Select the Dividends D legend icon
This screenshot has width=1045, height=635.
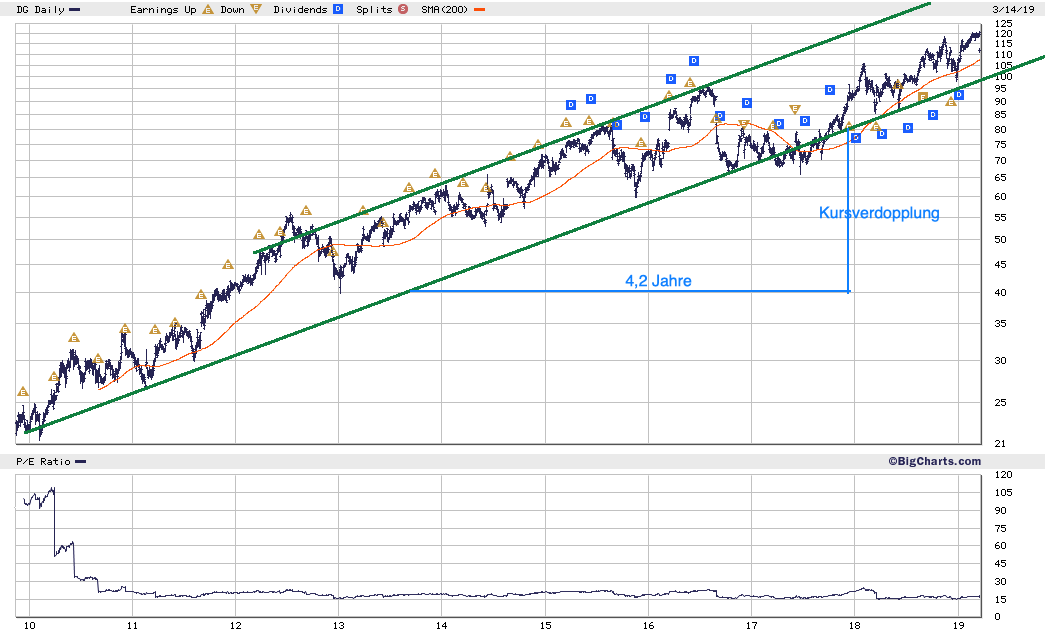coord(339,9)
